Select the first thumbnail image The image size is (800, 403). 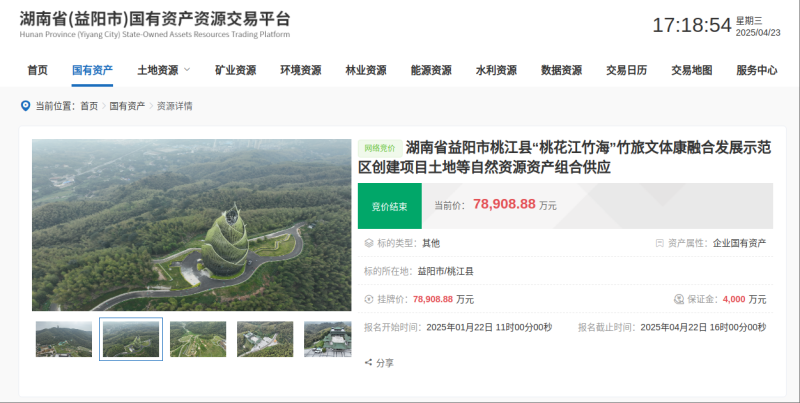[63, 339]
